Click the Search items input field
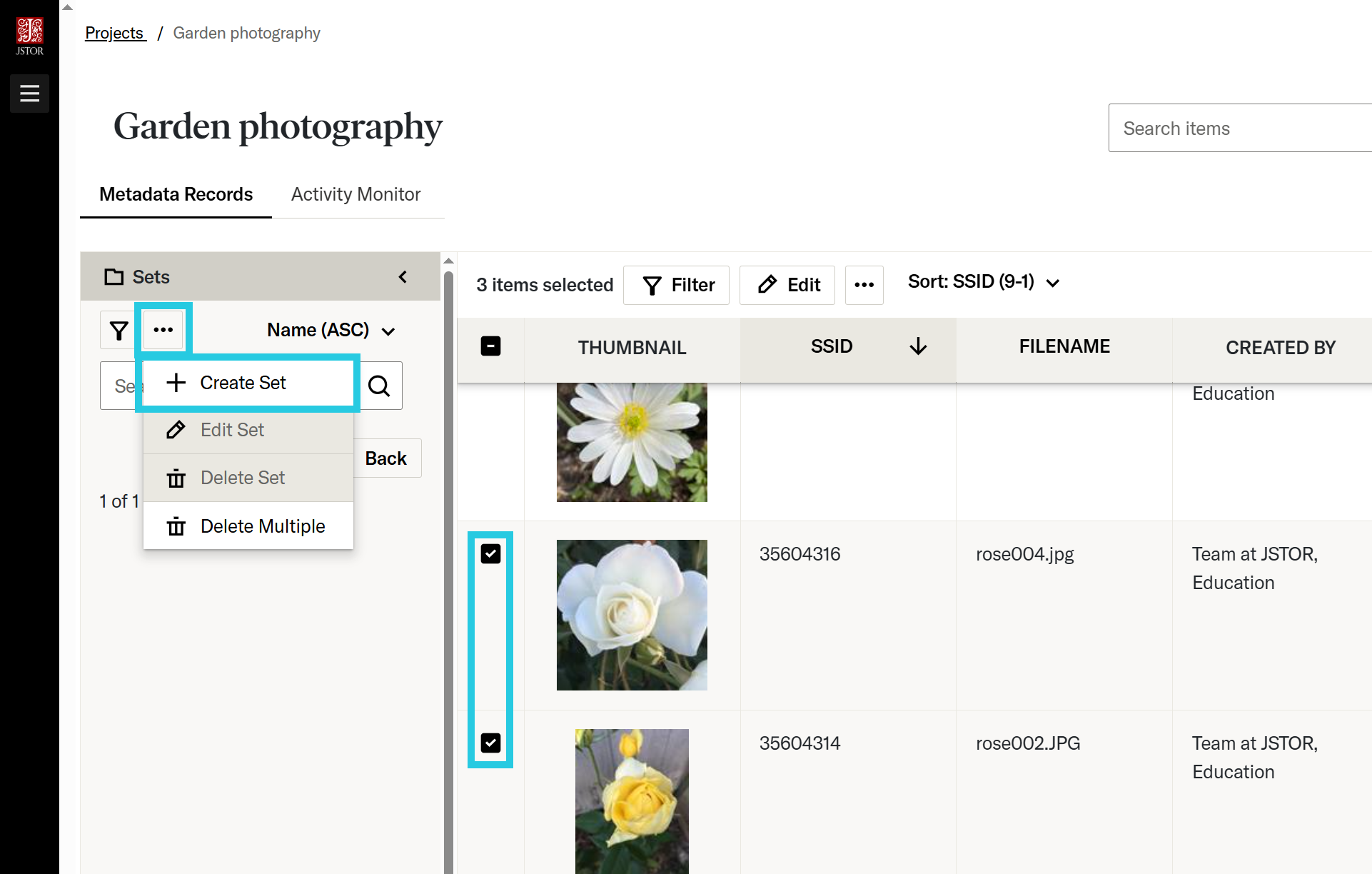 pos(1240,129)
